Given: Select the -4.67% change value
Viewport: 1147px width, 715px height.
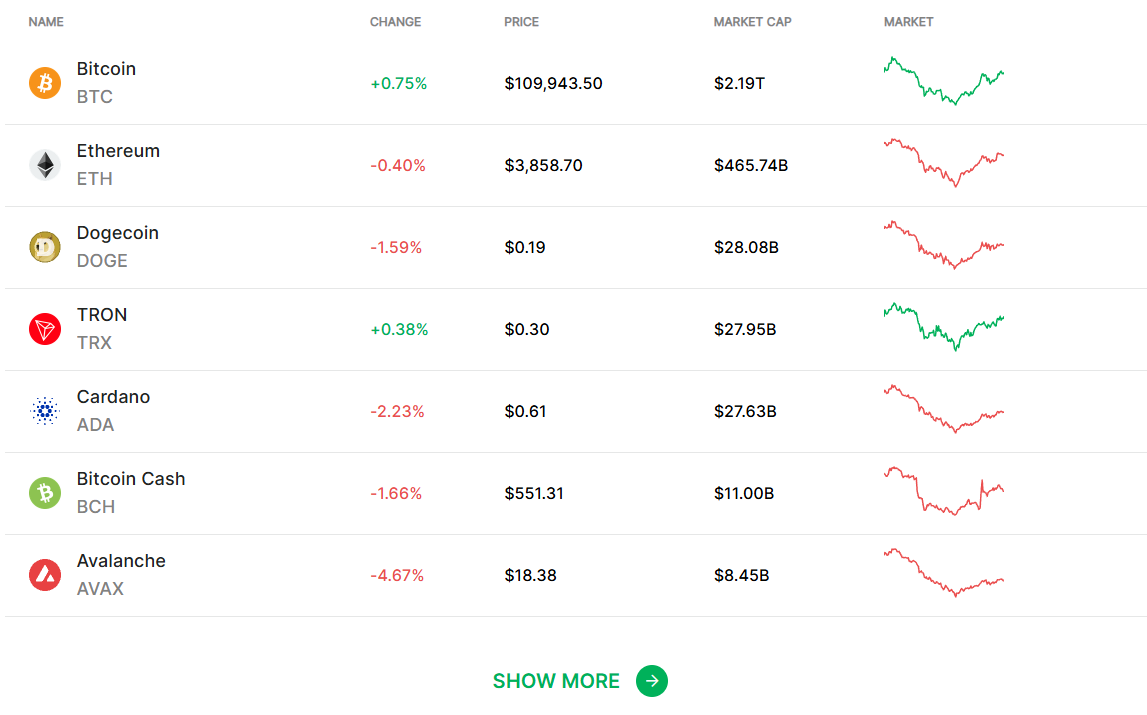Looking at the screenshot, I should click(x=397, y=575).
